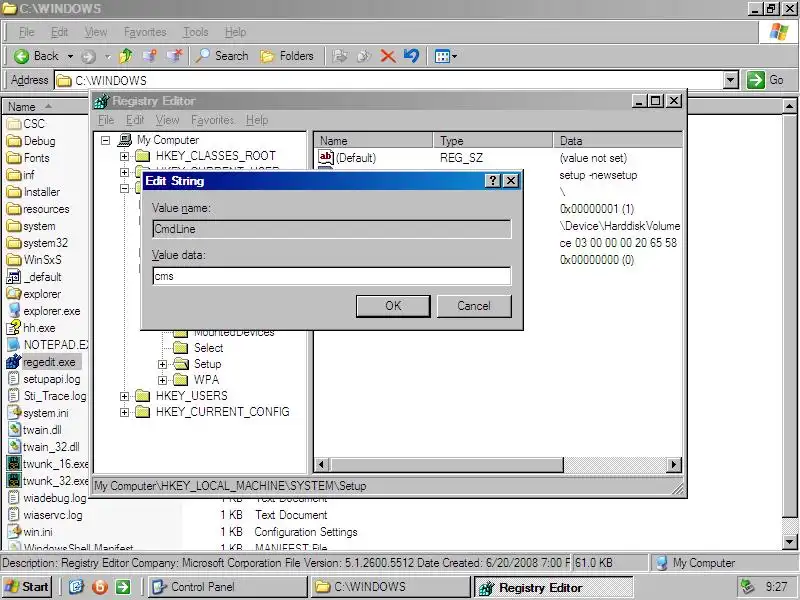Click the Copy To toolbar icon
Image resolution: width=800 pixels, height=600 pixels.
pos(363,56)
